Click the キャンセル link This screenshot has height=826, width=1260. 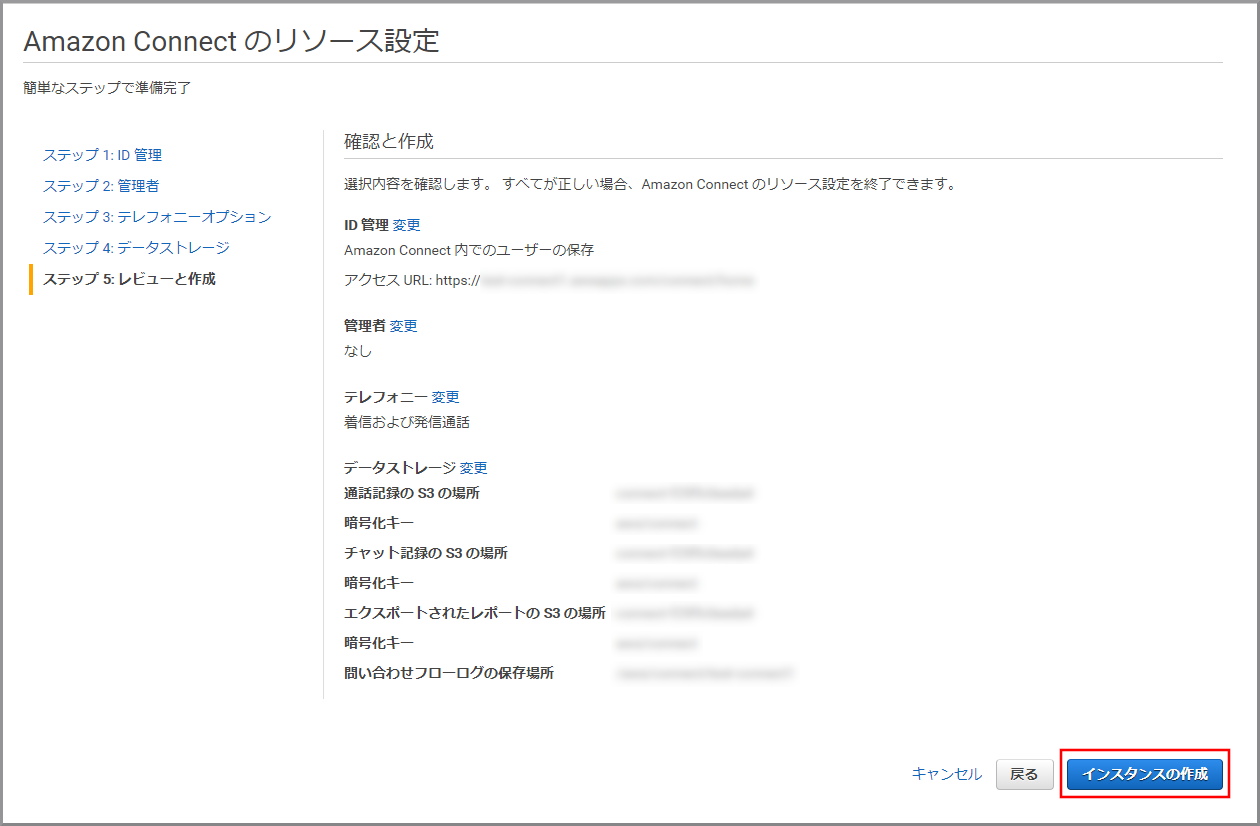[947, 774]
